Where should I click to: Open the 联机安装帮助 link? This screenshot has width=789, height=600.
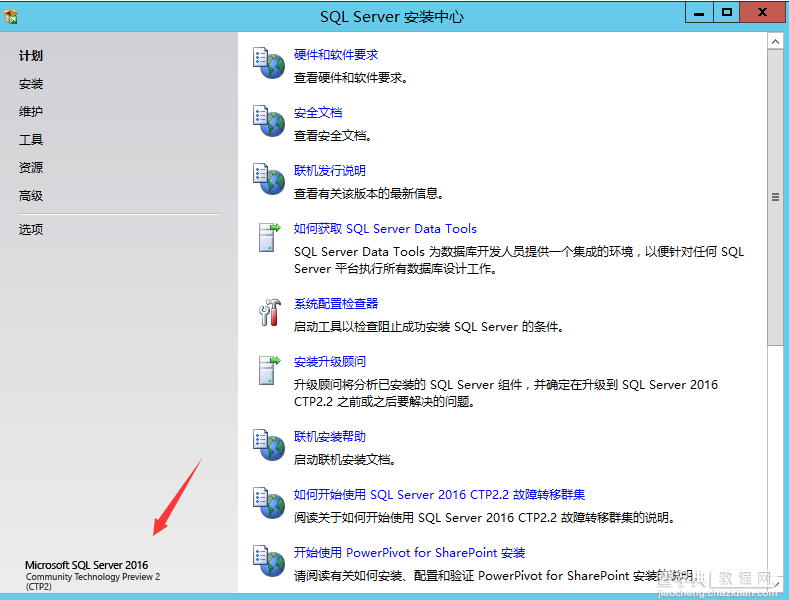tap(330, 436)
